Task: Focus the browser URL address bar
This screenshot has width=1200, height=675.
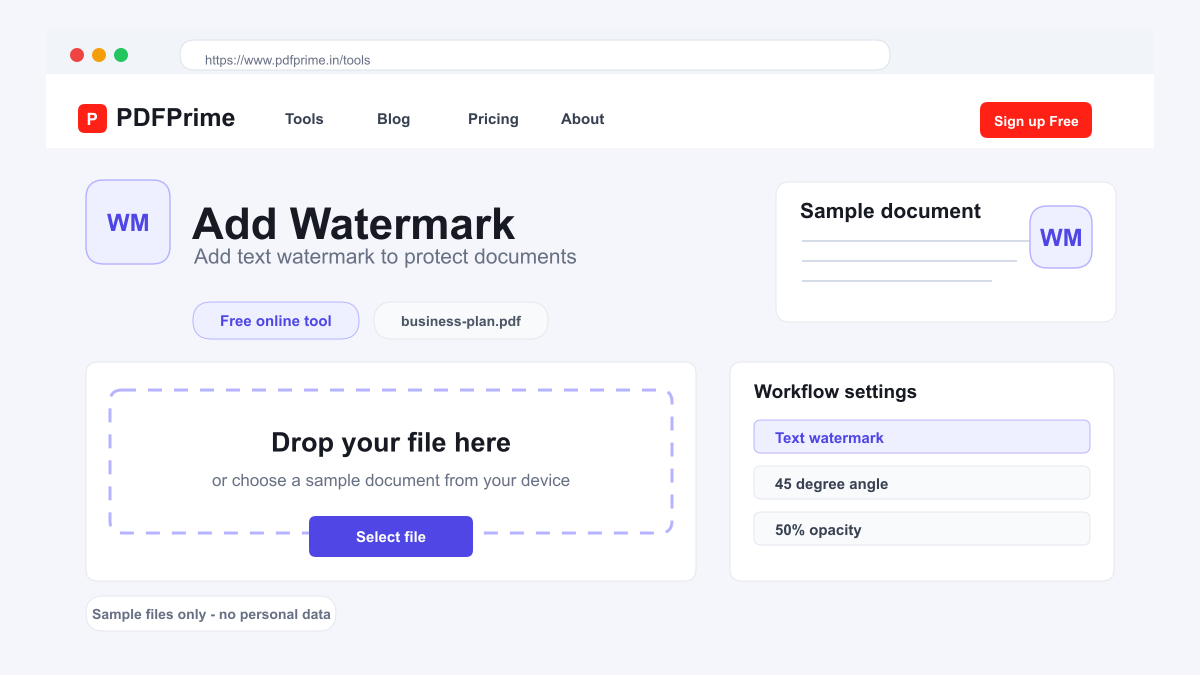Action: [x=535, y=56]
